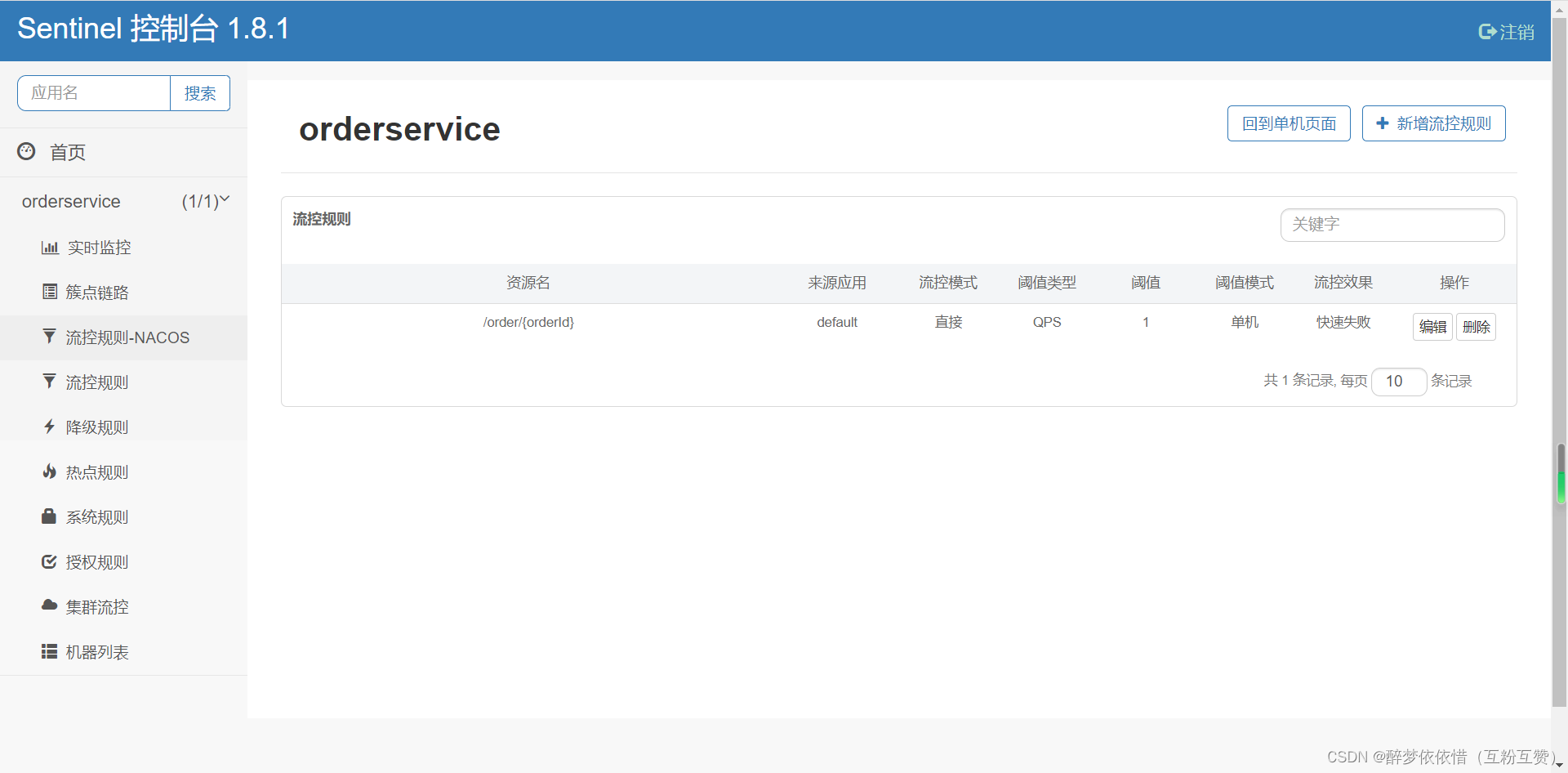Click the 单机 threshold mode cell
This screenshot has height=773, width=1568.
[x=1245, y=322]
